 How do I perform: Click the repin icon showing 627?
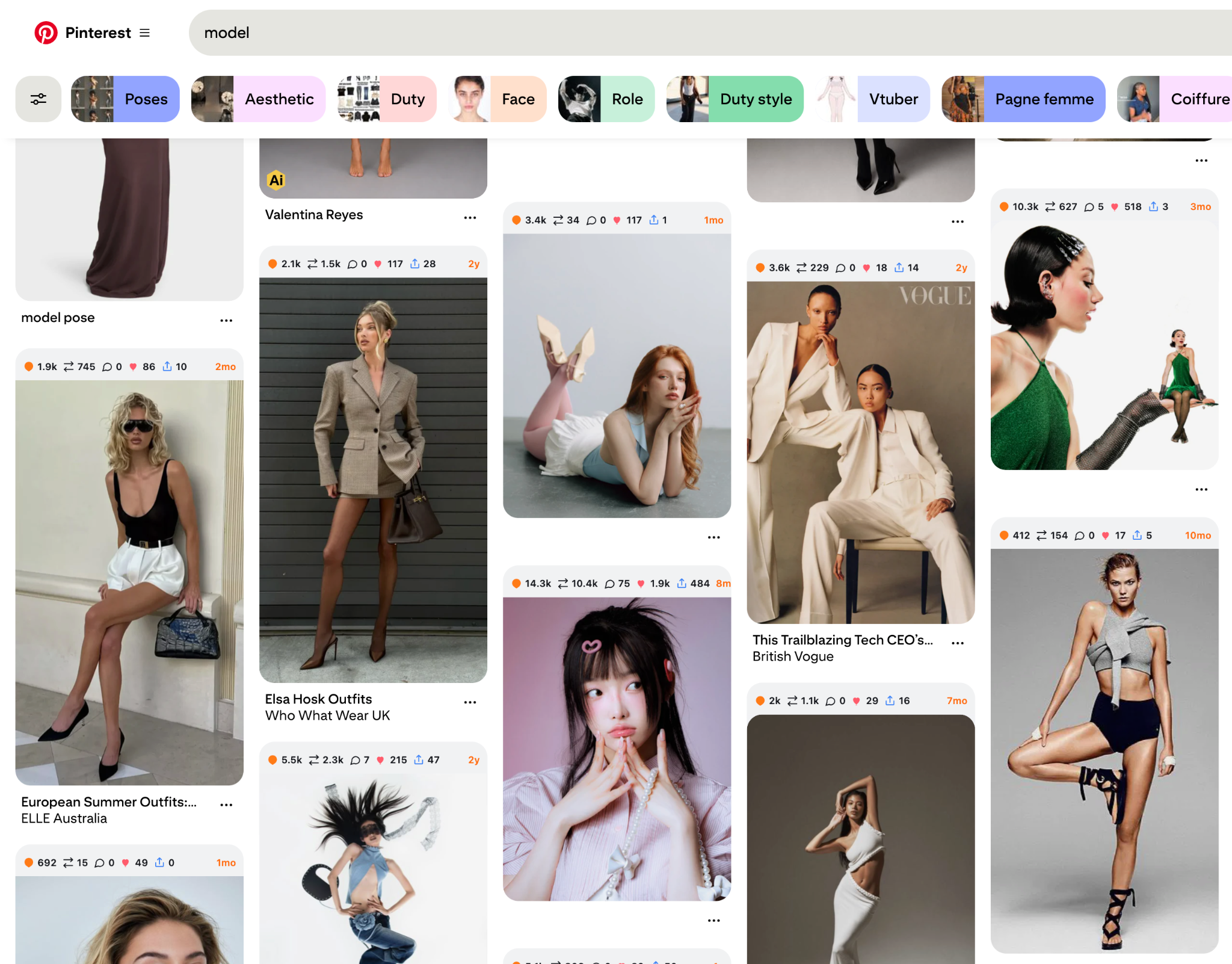point(1050,207)
